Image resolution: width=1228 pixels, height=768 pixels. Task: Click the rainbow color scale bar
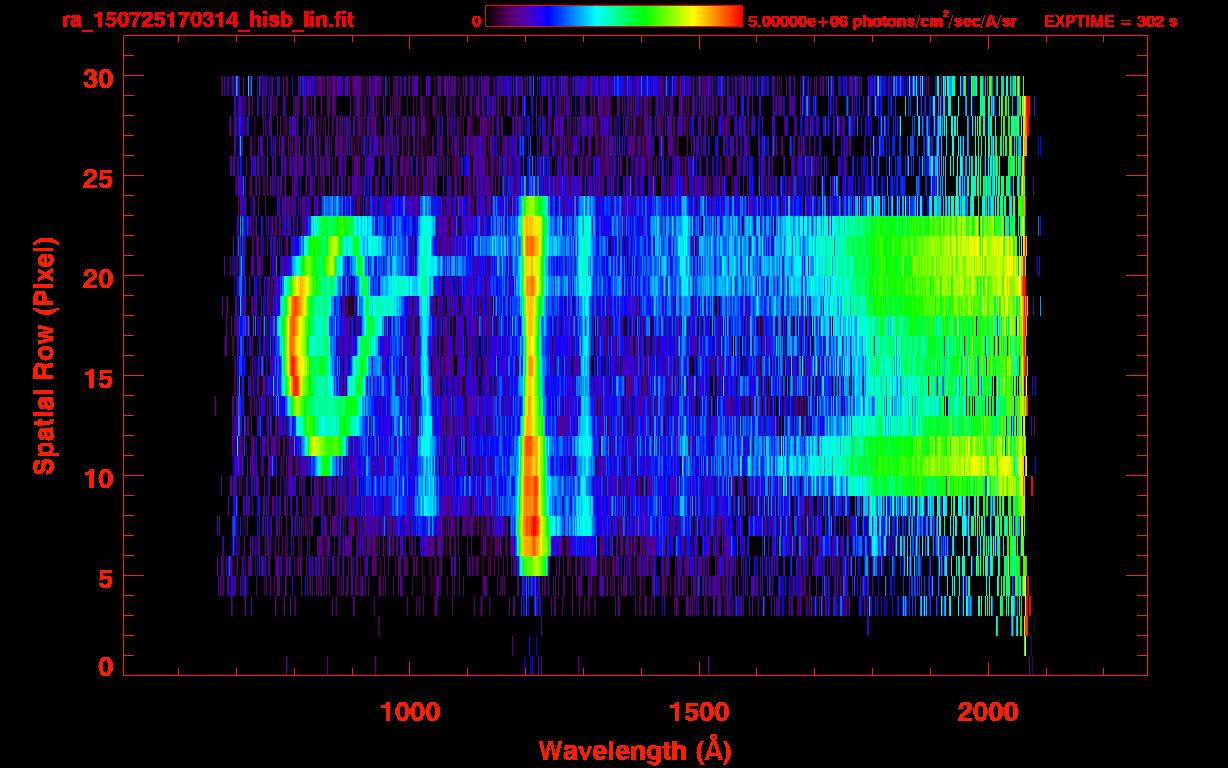click(614, 16)
